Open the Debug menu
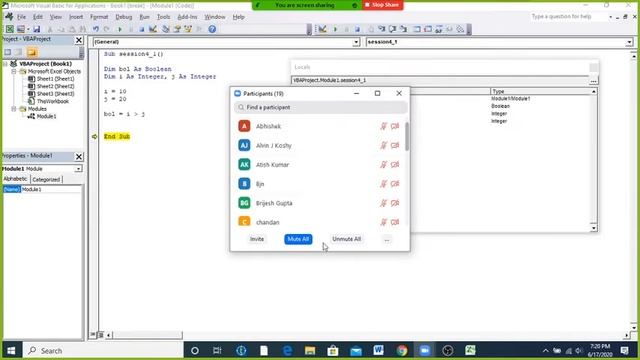Screen dimensions: 640x360 point(124,17)
